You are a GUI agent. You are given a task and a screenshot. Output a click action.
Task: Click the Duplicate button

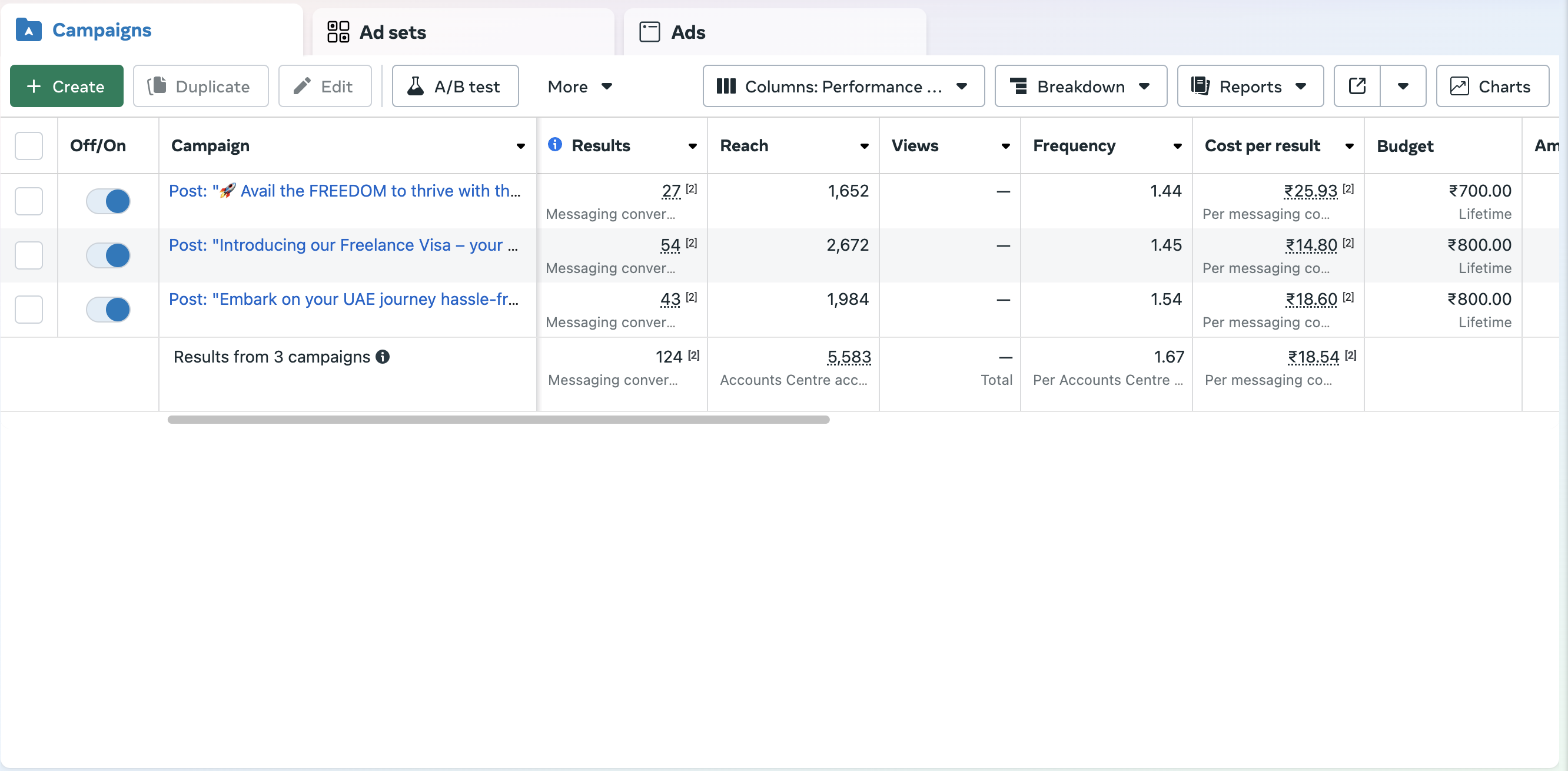200,86
